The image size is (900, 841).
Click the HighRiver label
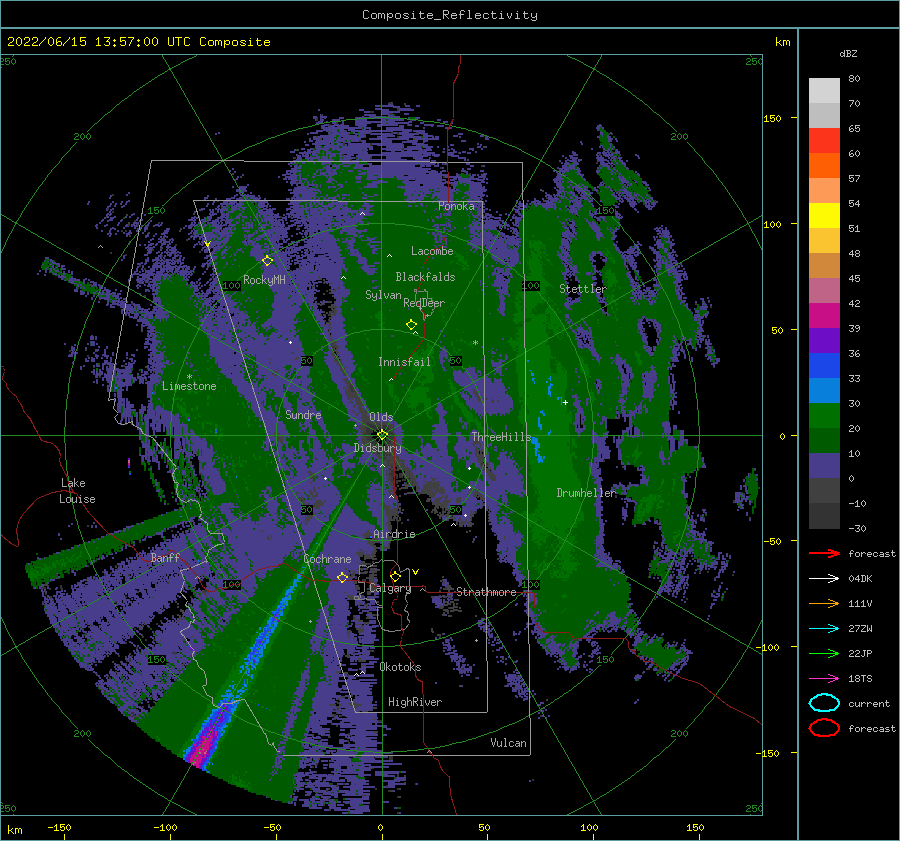coord(415,702)
